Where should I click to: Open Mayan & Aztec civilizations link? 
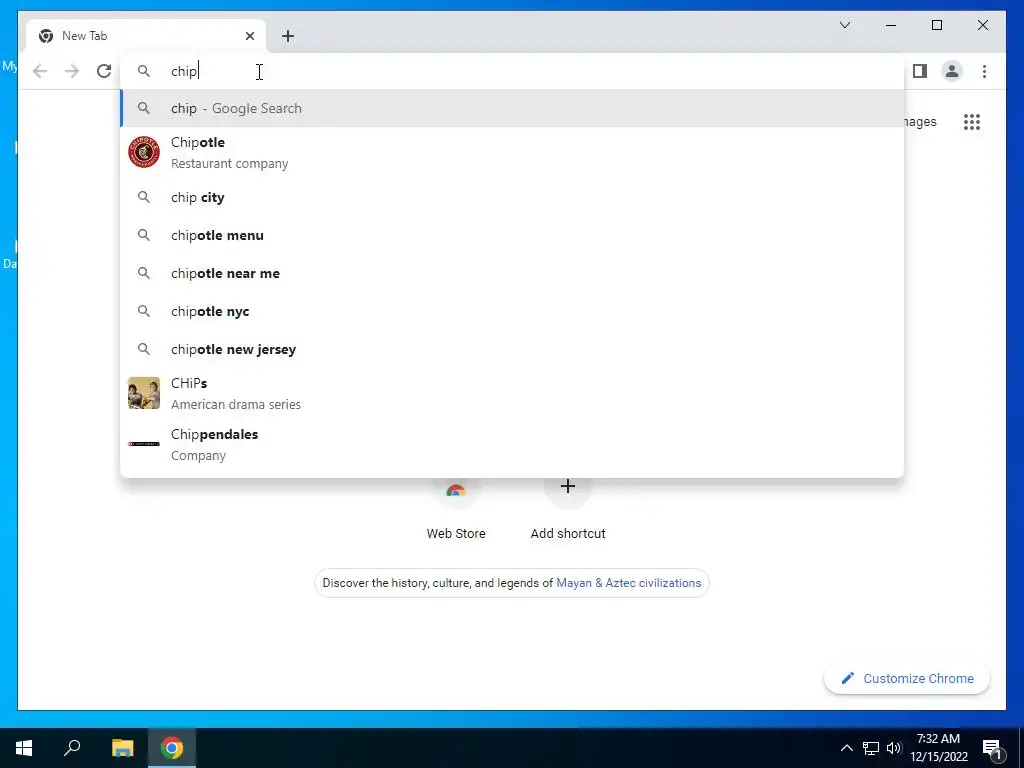pyautogui.click(x=628, y=583)
